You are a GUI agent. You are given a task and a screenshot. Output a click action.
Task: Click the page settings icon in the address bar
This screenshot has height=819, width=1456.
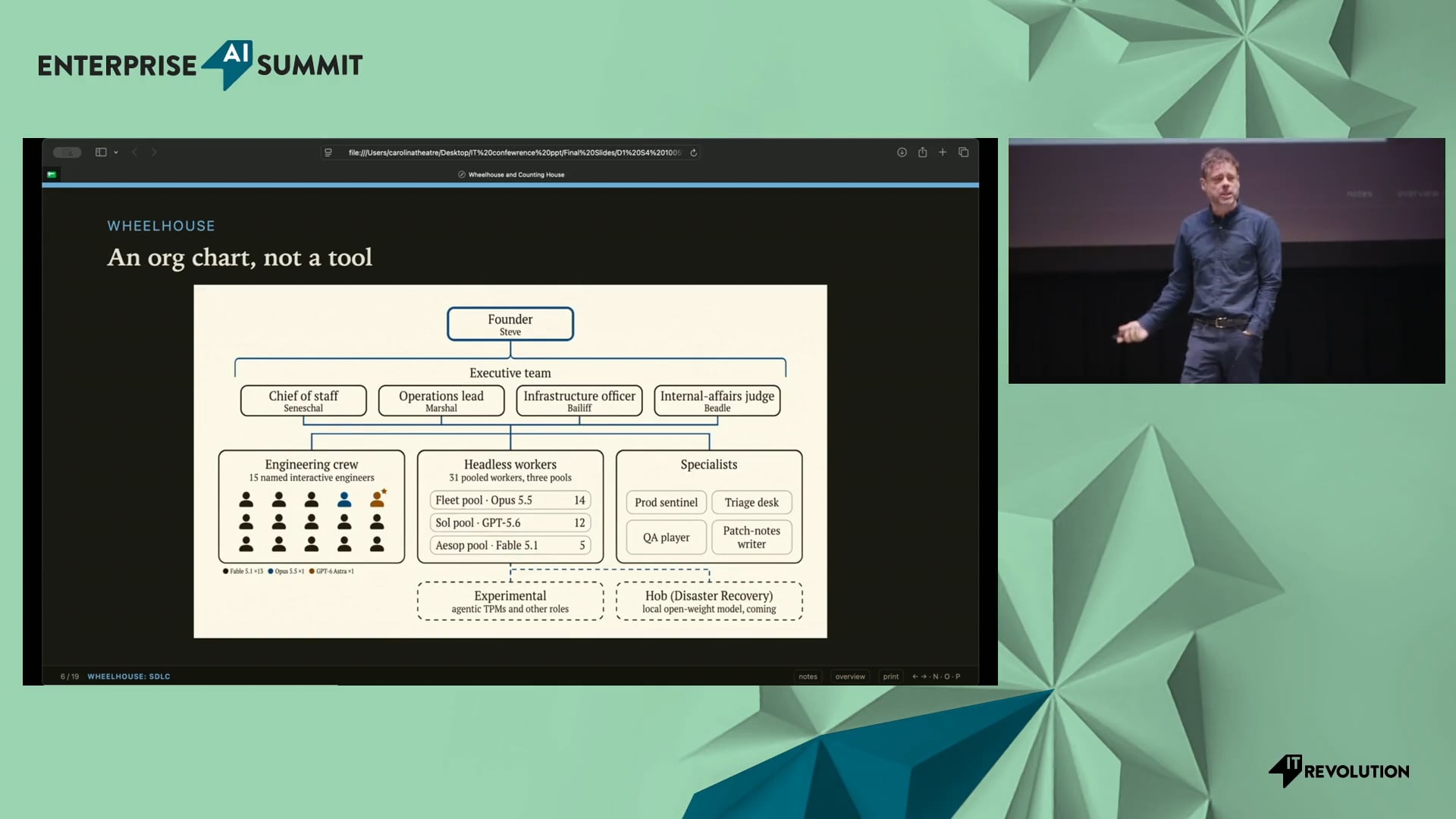click(328, 152)
